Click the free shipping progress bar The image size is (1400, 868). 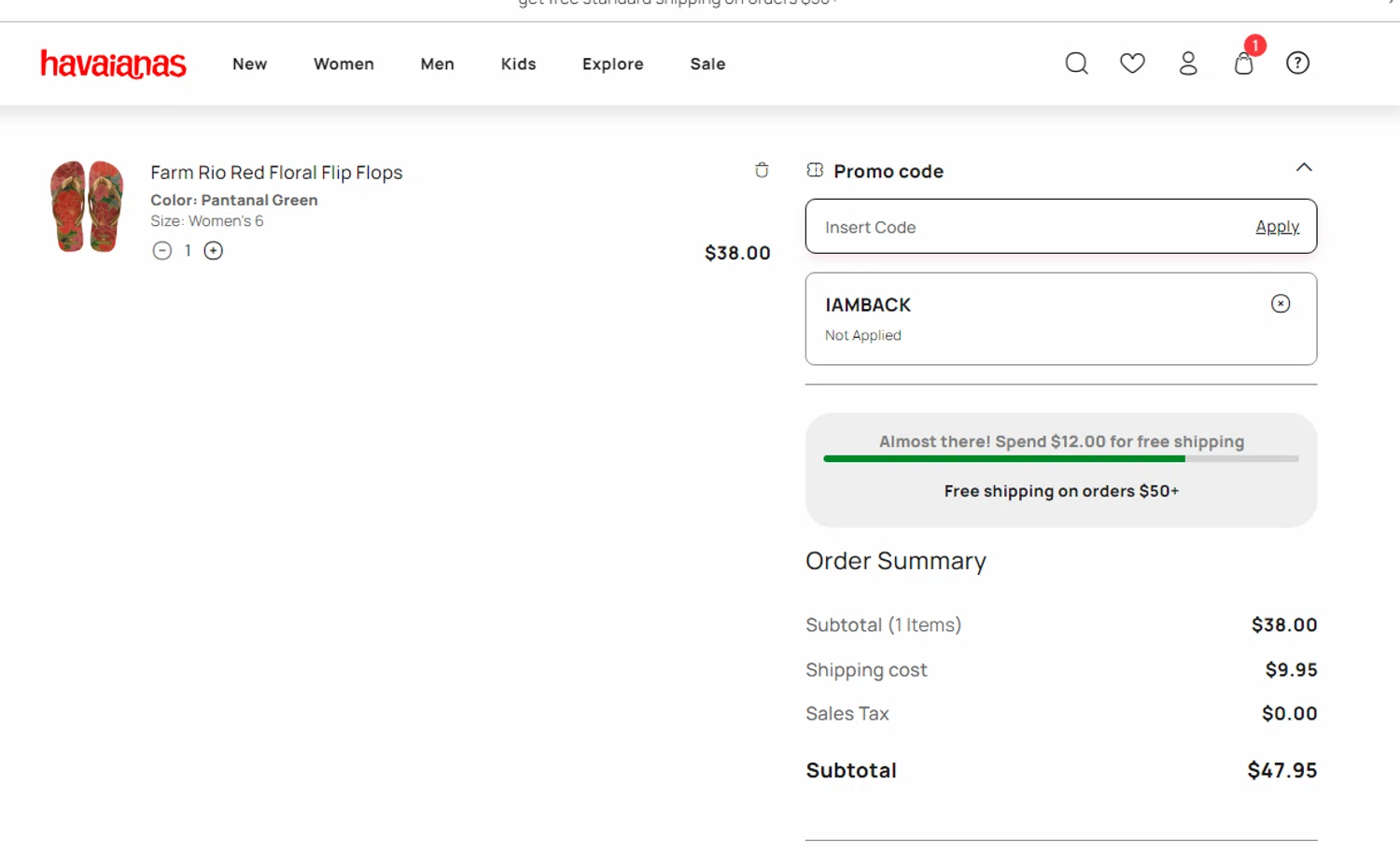coord(1061,459)
